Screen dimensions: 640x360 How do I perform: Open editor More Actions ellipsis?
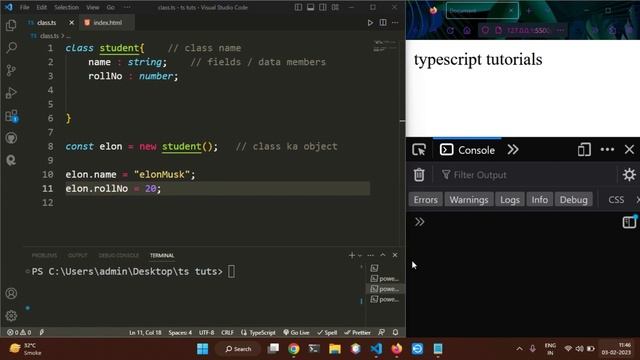click(395, 23)
